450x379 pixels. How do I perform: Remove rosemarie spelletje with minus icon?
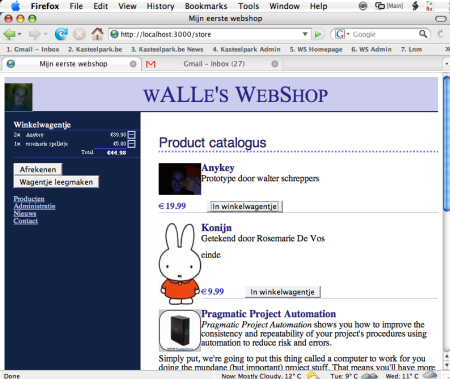(132, 144)
